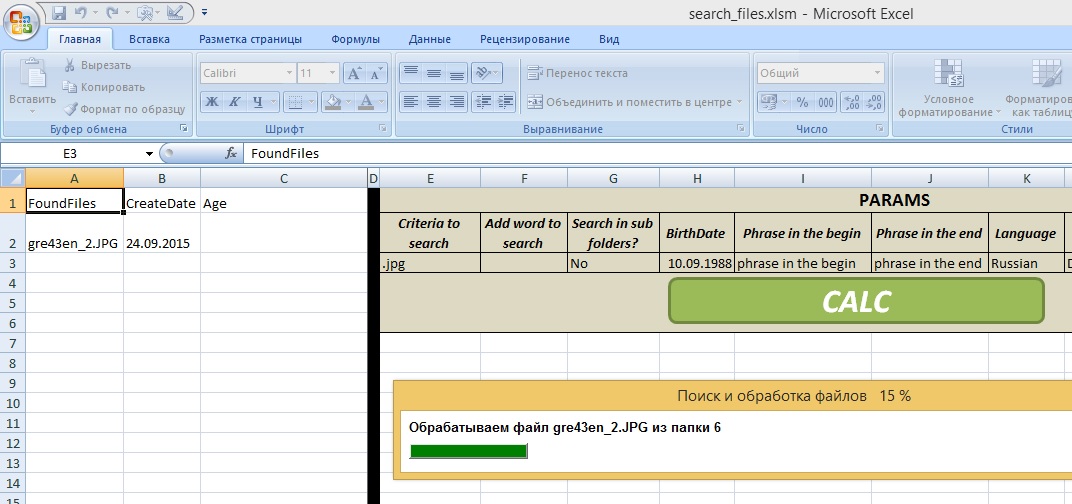This screenshot has width=1072, height=504.
Task: Toggle bold Ж formatting
Action: 212,102
